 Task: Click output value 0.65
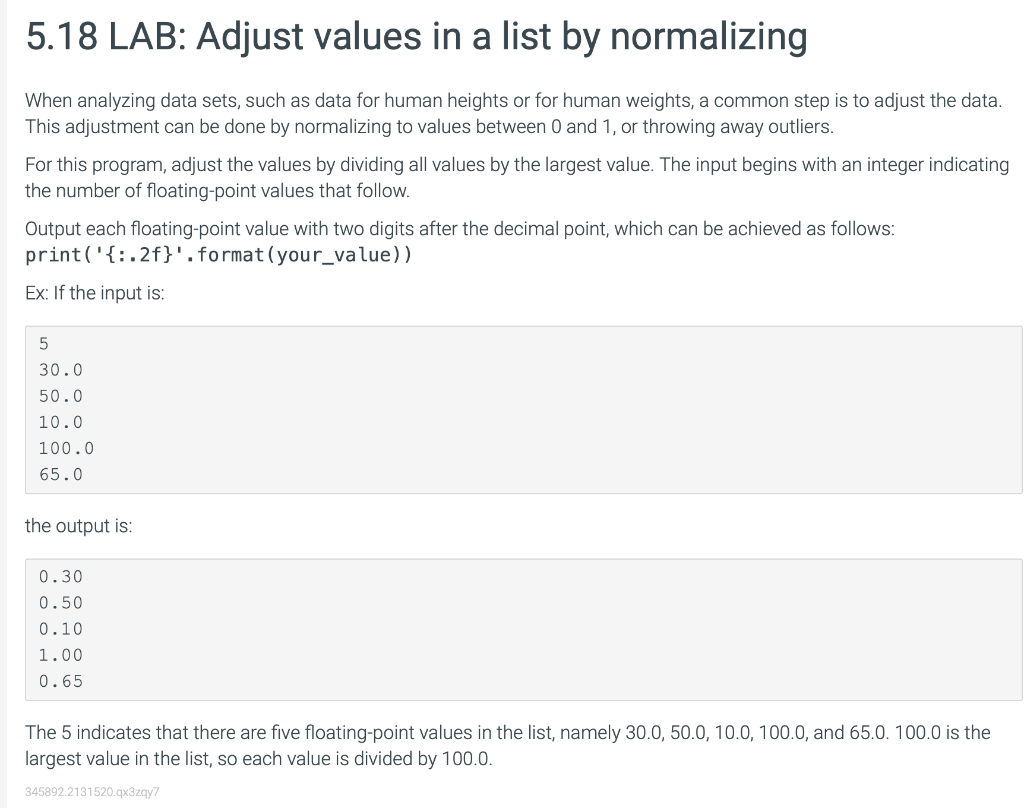pyautogui.click(x=61, y=681)
